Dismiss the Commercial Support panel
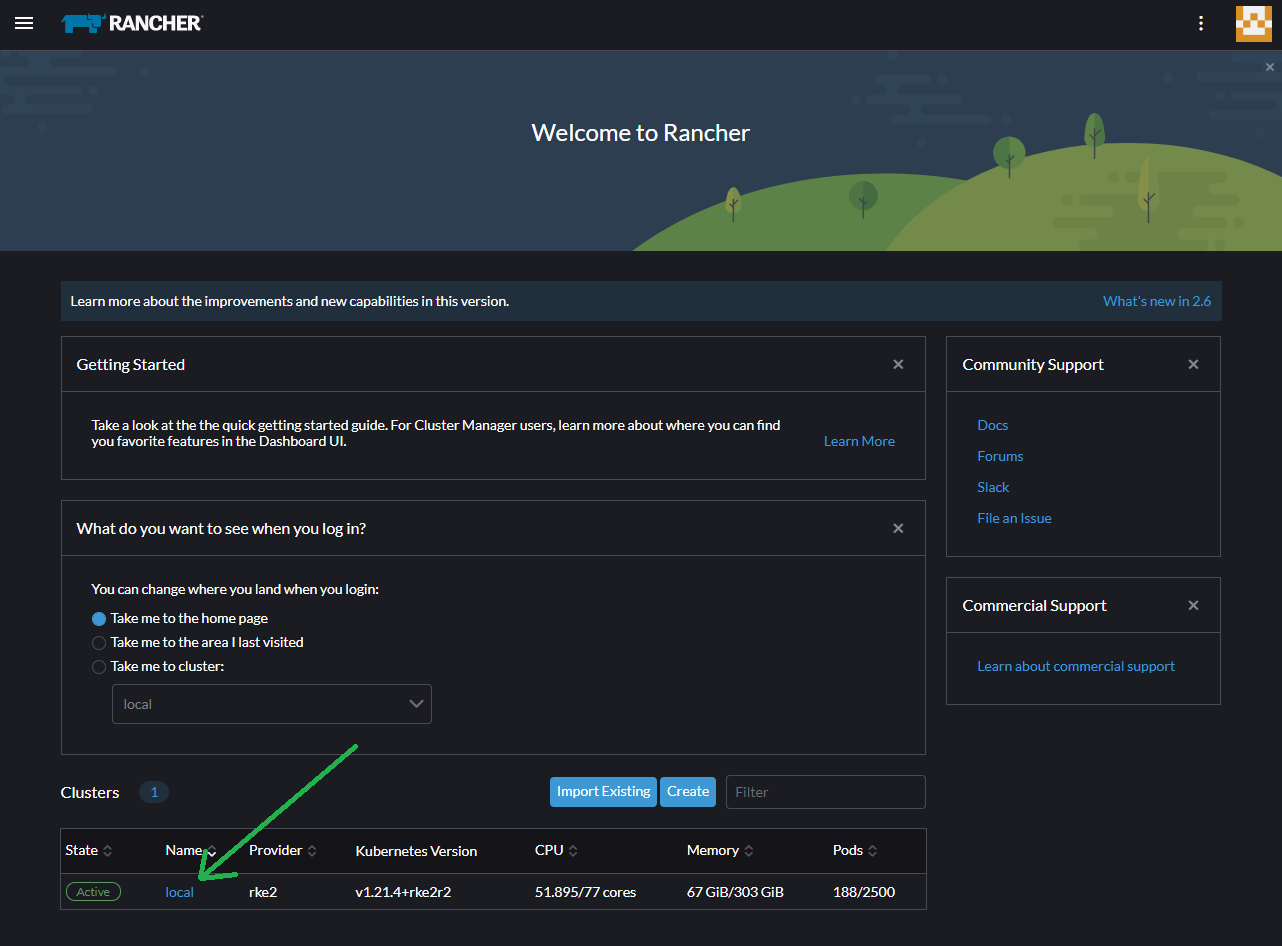1282x946 pixels. click(1193, 606)
